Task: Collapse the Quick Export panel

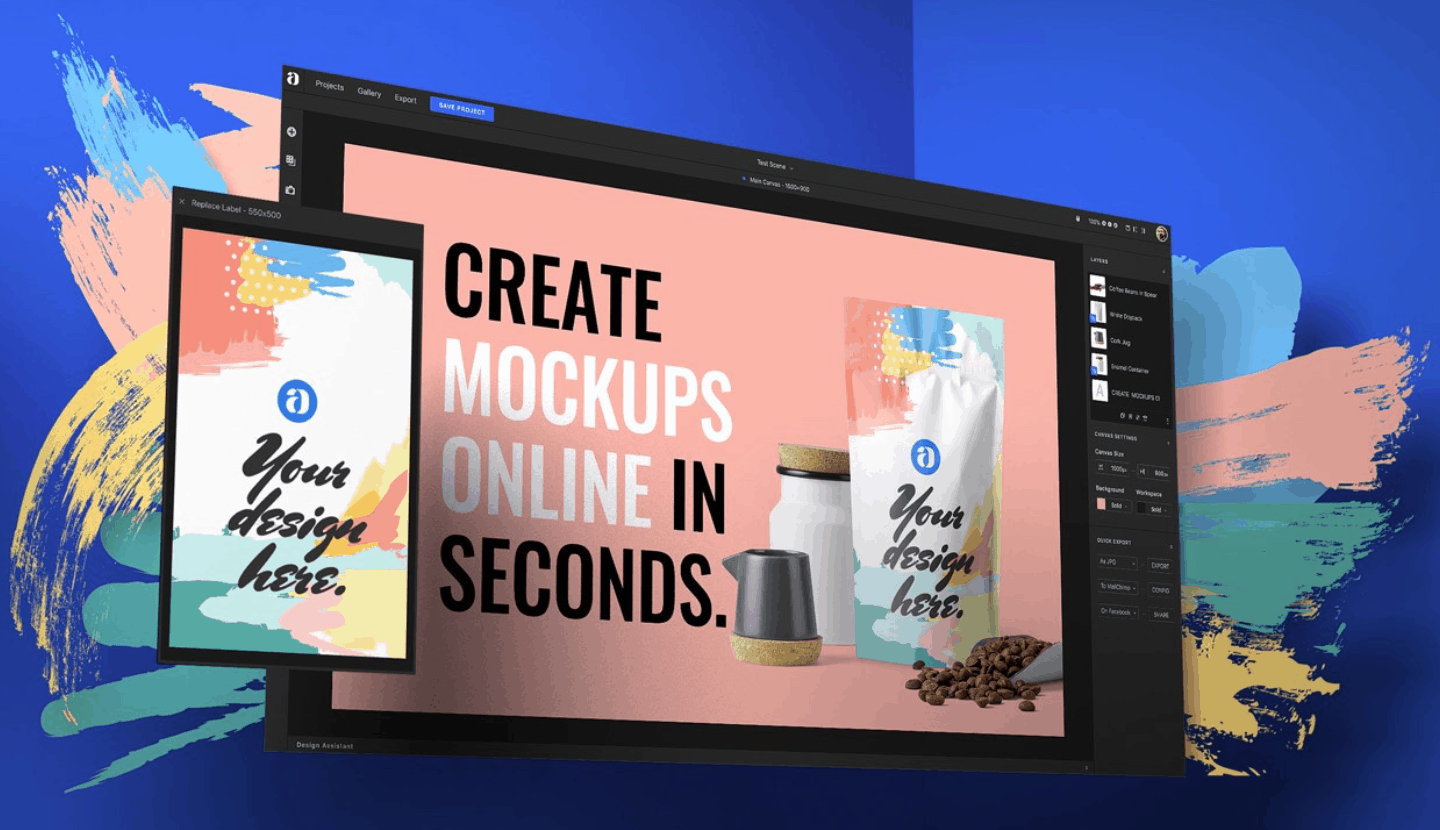Action: 1171,546
